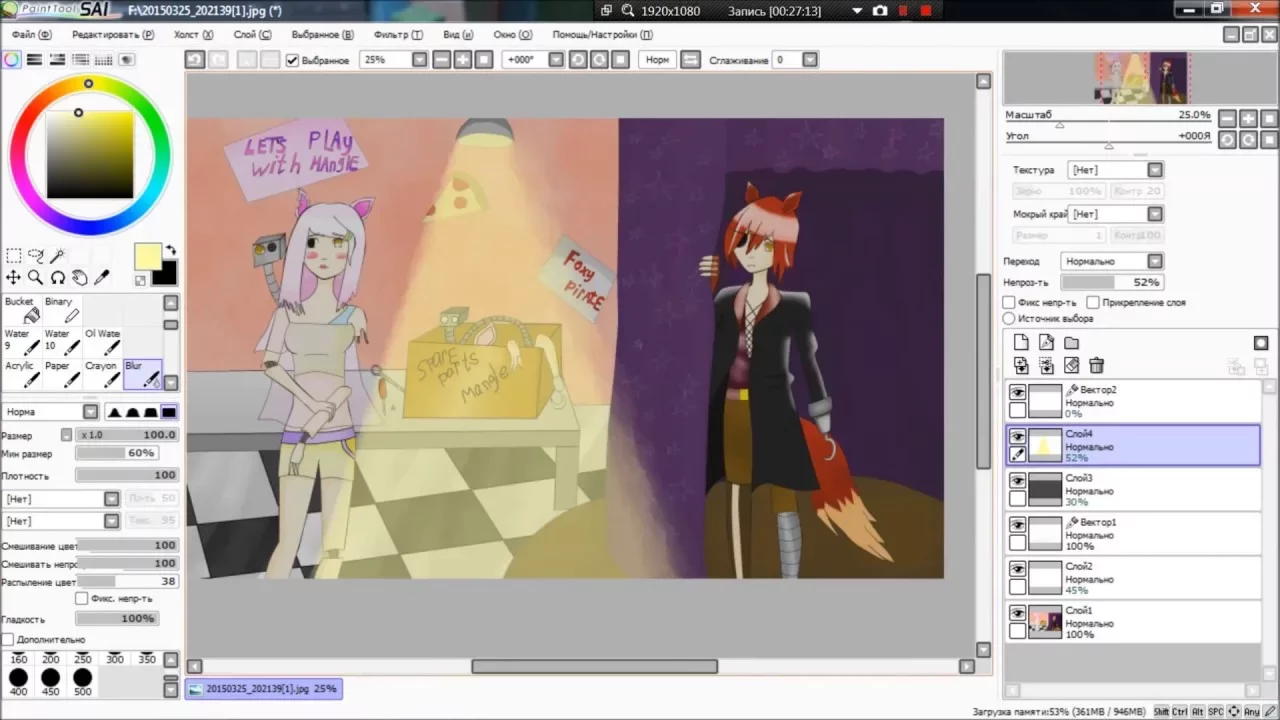
Task: Adjust the Мин размер 60% slider
Action: (x=116, y=453)
